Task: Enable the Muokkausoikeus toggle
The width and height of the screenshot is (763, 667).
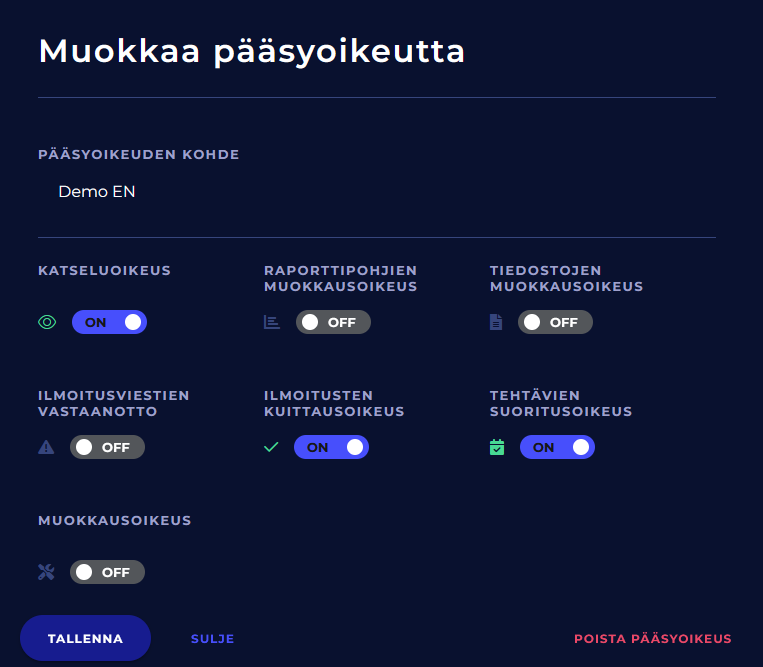Action: click(x=107, y=572)
